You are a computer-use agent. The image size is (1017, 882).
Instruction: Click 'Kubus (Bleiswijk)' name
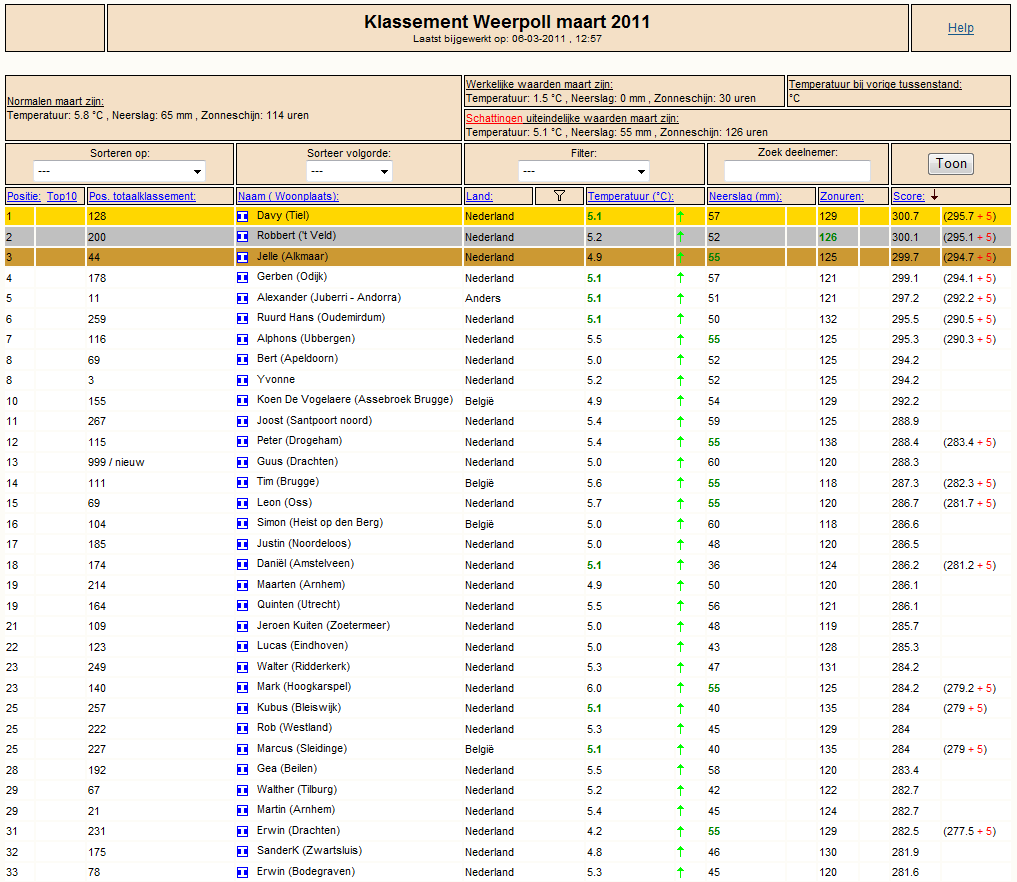pyautogui.click(x=298, y=707)
